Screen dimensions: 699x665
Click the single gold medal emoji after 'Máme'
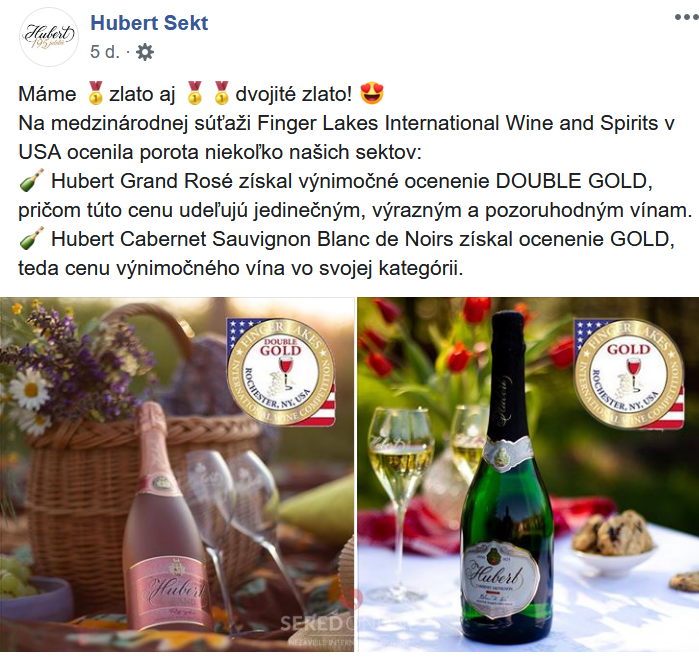tap(95, 94)
